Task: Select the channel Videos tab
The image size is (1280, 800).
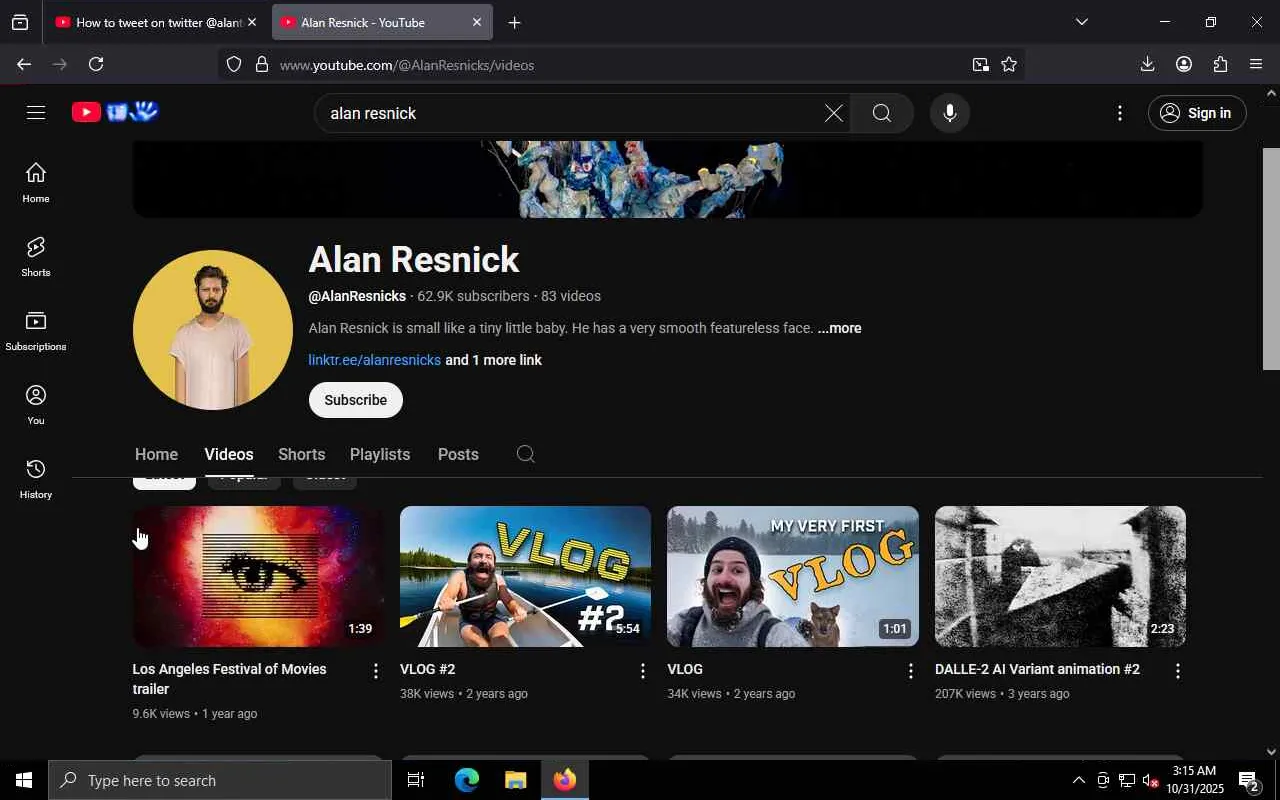Action: pyautogui.click(x=229, y=454)
